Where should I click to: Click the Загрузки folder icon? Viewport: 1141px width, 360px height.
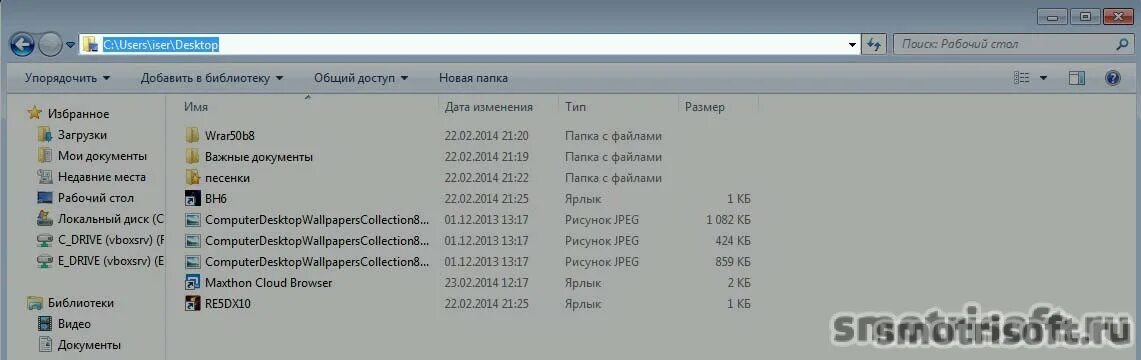tap(45, 135)
